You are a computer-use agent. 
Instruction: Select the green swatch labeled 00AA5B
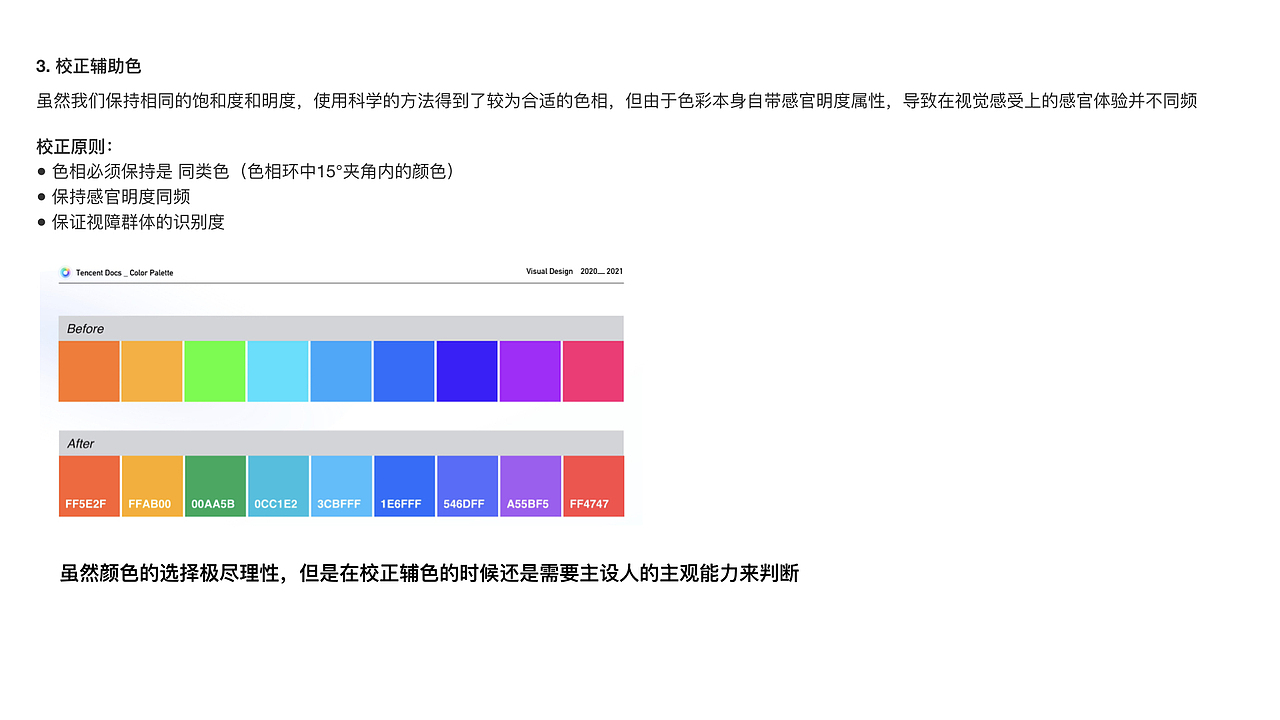215,485
